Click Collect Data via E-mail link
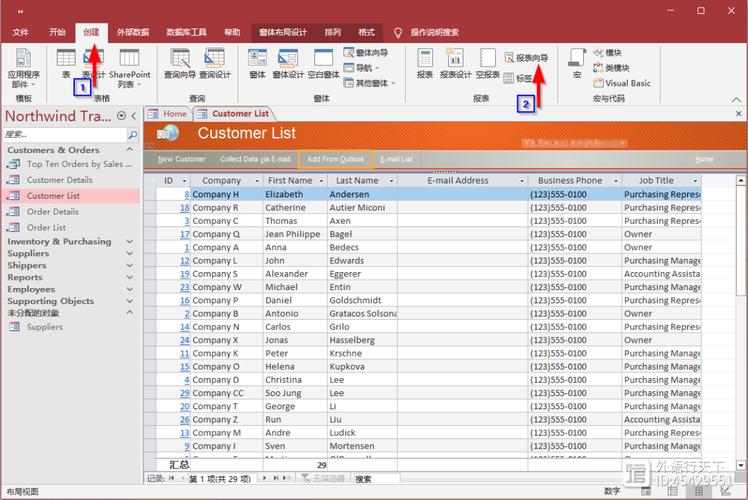This screenshot has height=500, width=748. pos(255,159)
